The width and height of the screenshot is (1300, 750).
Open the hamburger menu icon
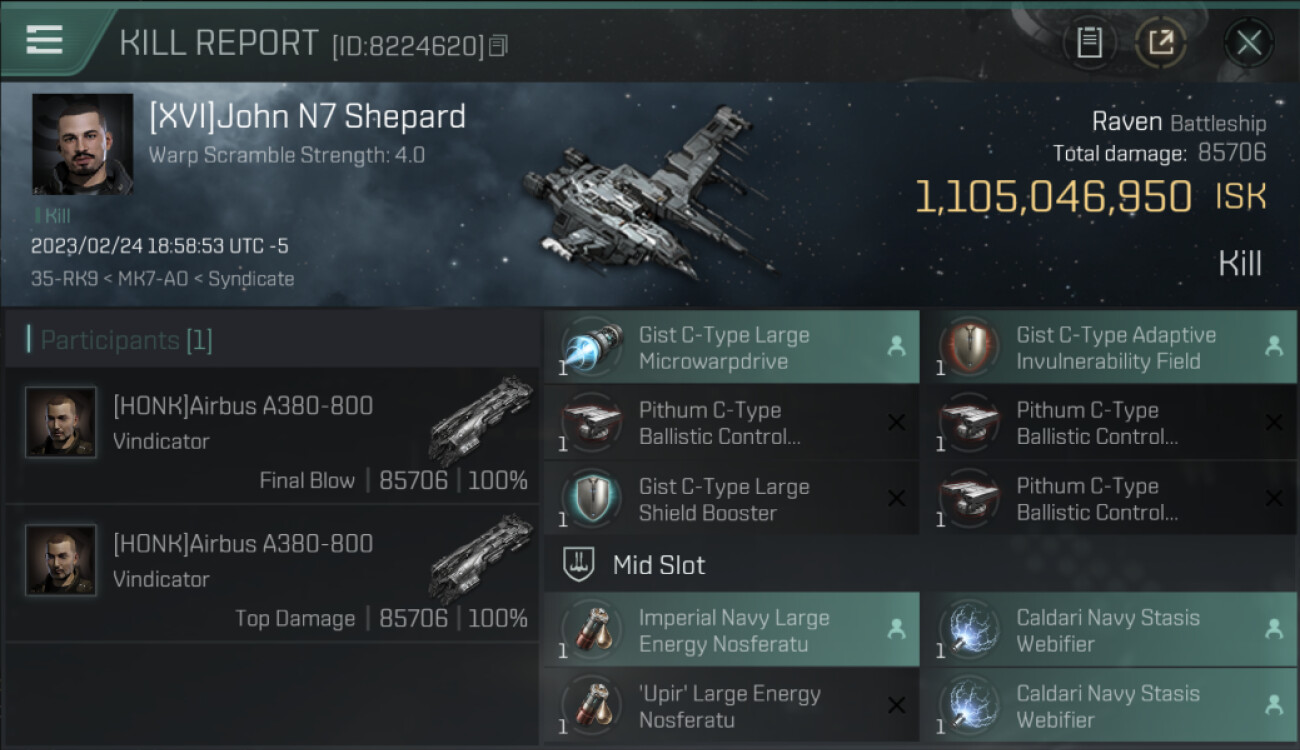(44, 40)
